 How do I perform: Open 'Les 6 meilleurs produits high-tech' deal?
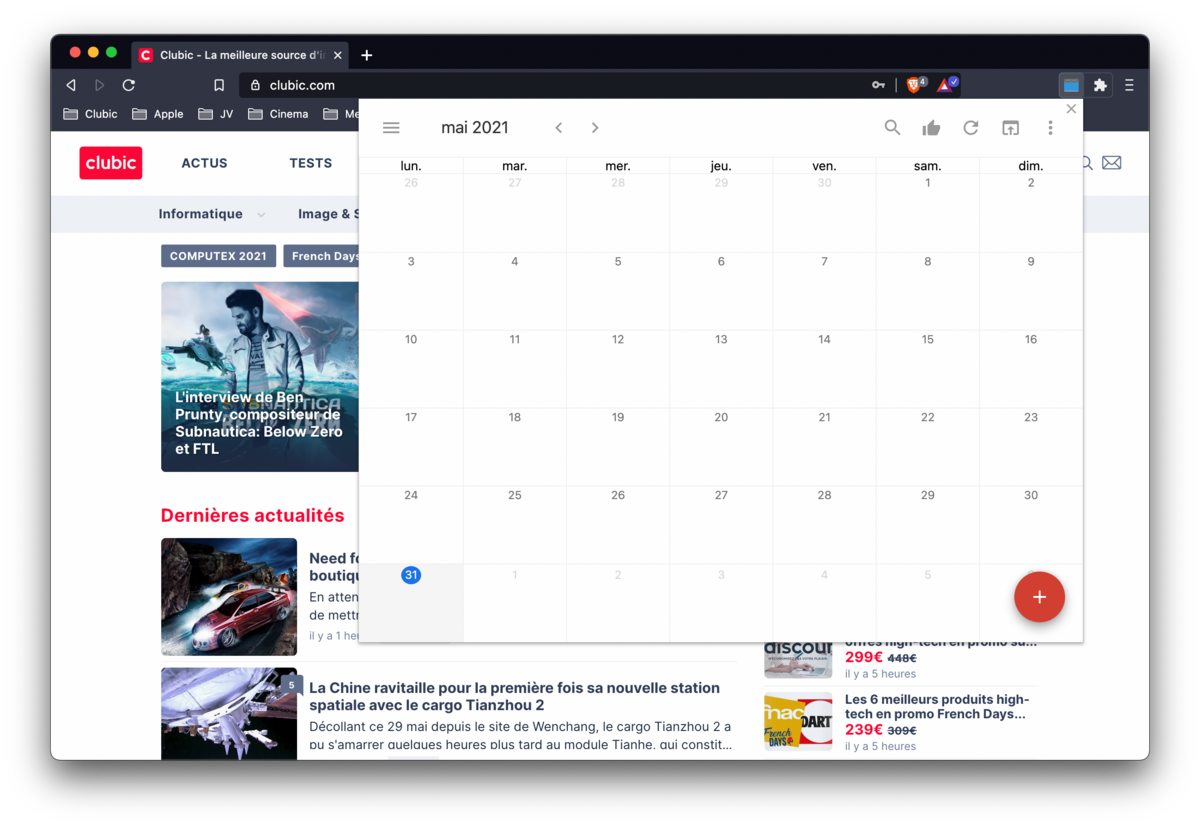(936, 707)
